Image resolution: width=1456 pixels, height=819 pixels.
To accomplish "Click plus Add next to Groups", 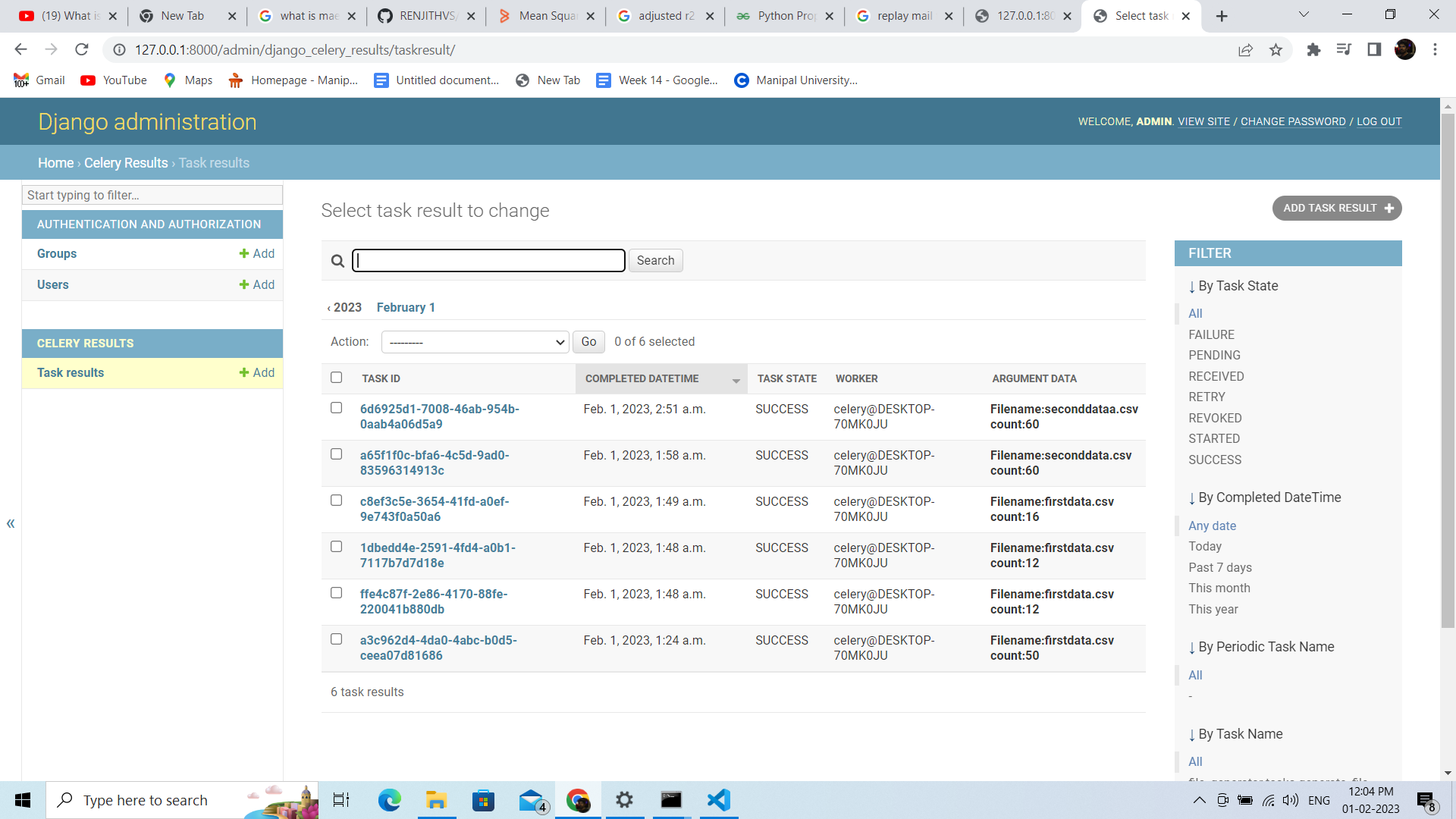I will [256, 253].
